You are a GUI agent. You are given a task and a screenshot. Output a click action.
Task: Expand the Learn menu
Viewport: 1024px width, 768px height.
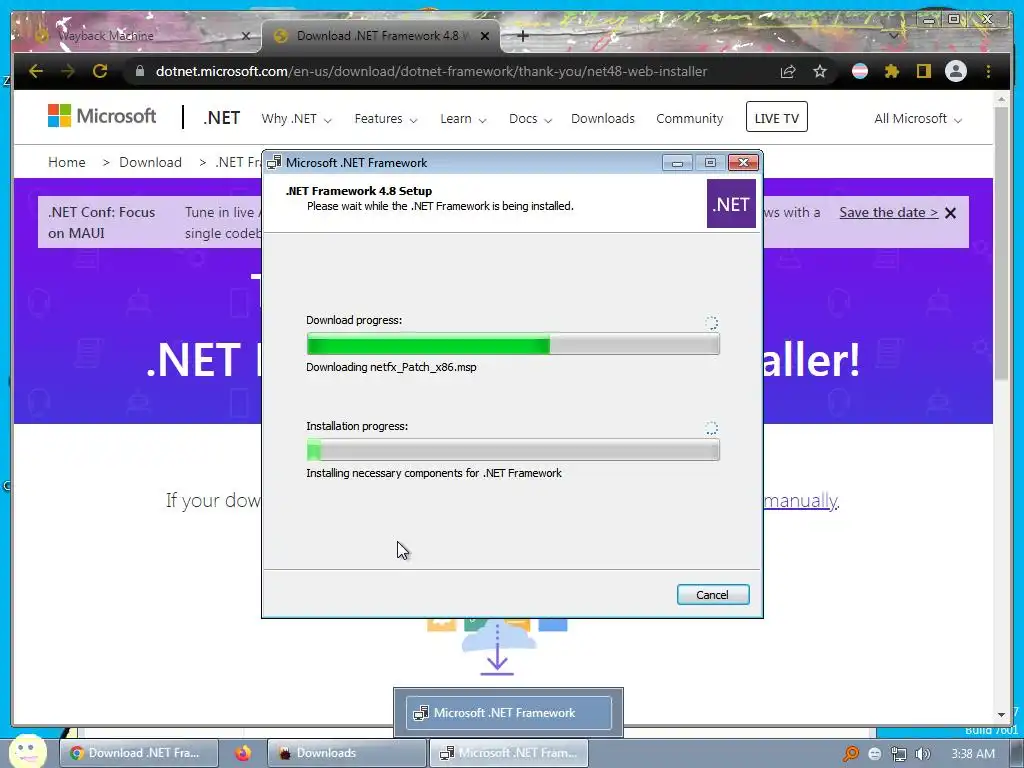[x=463, y=119]
